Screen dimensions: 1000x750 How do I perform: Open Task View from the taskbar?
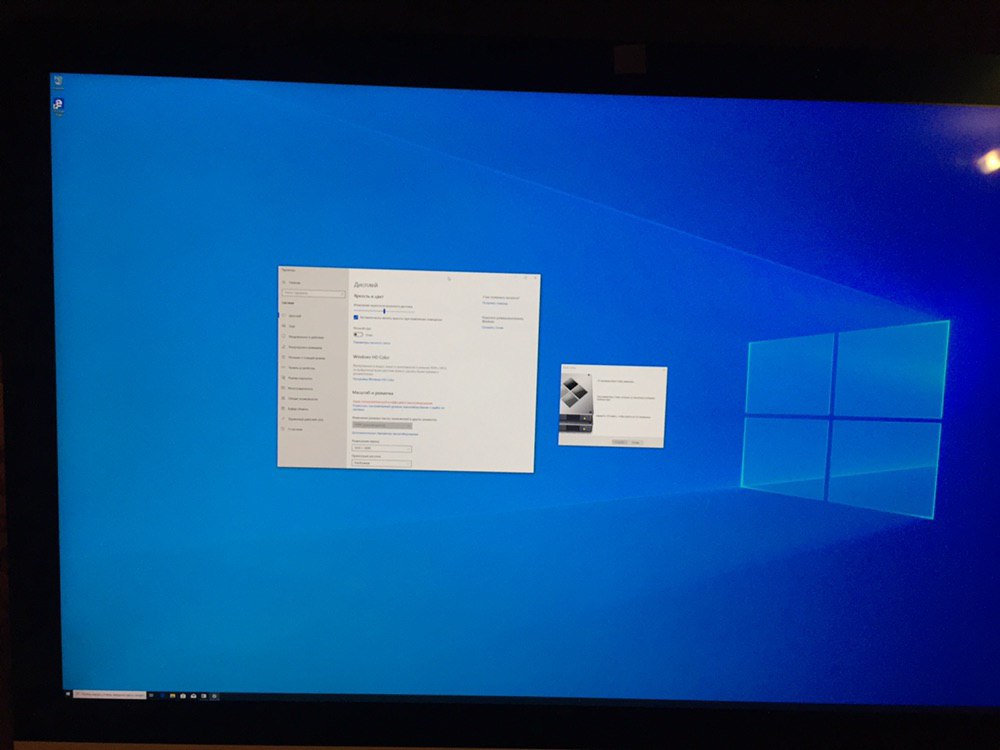click(x=151, y=695)
